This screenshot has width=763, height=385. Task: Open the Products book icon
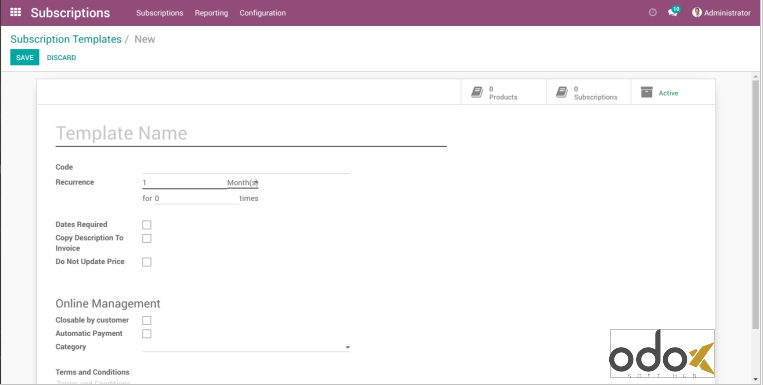pos(477,92)
